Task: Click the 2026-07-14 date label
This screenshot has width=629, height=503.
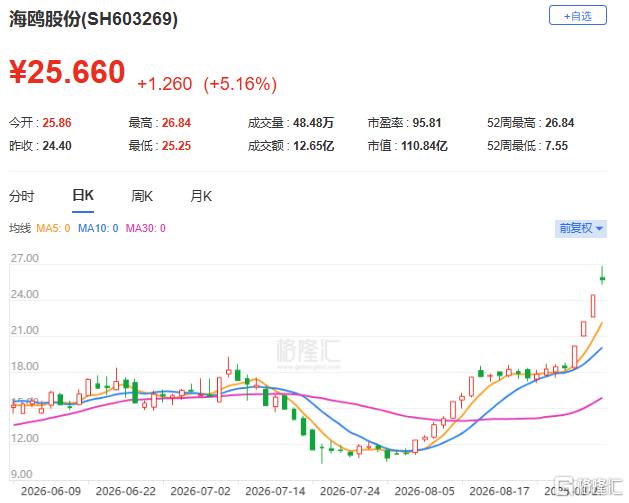Action: point(275,491)
